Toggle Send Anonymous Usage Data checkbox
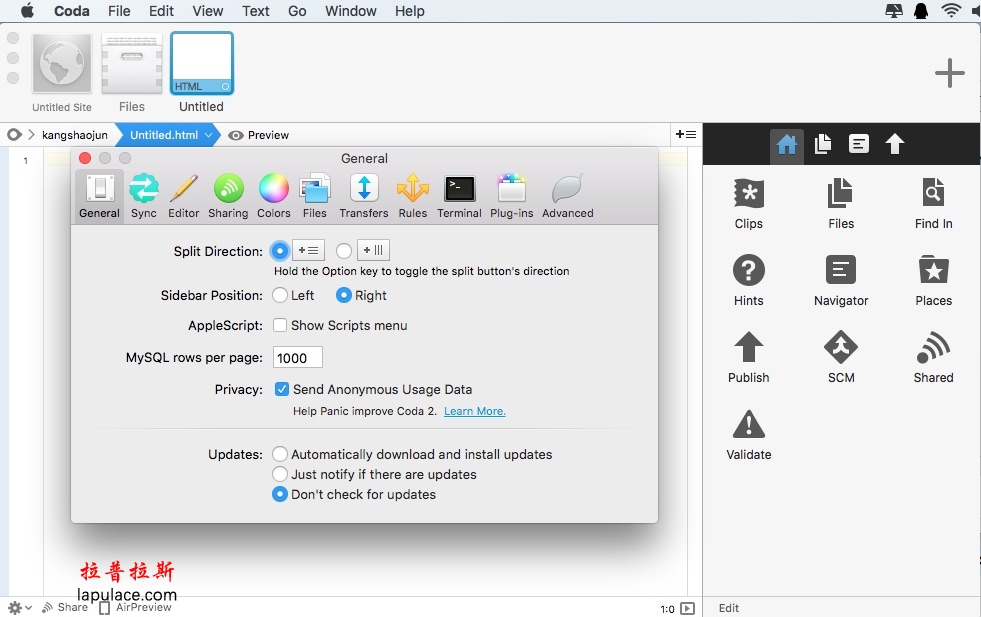 point(282,389)
